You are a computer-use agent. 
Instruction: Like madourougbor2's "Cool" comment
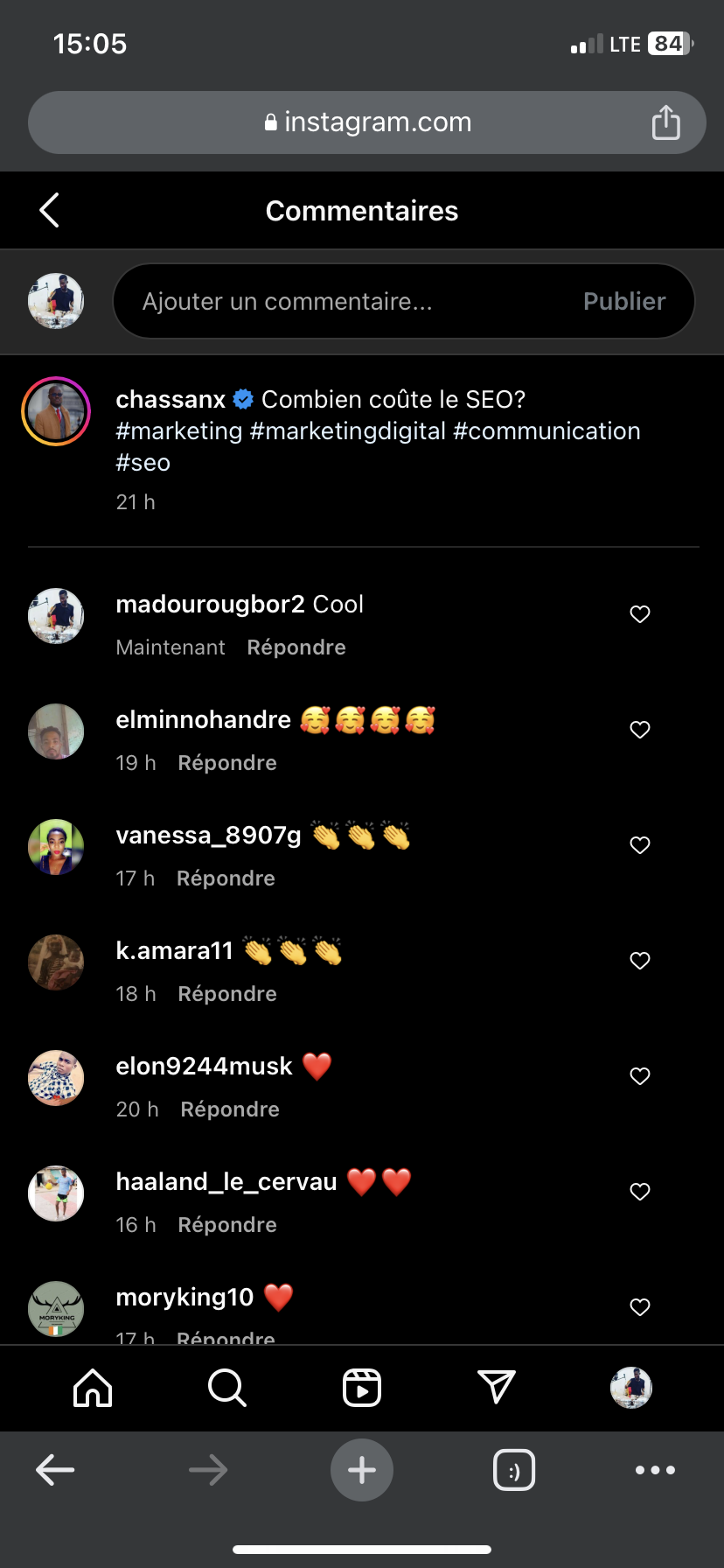tap(640, 614)
